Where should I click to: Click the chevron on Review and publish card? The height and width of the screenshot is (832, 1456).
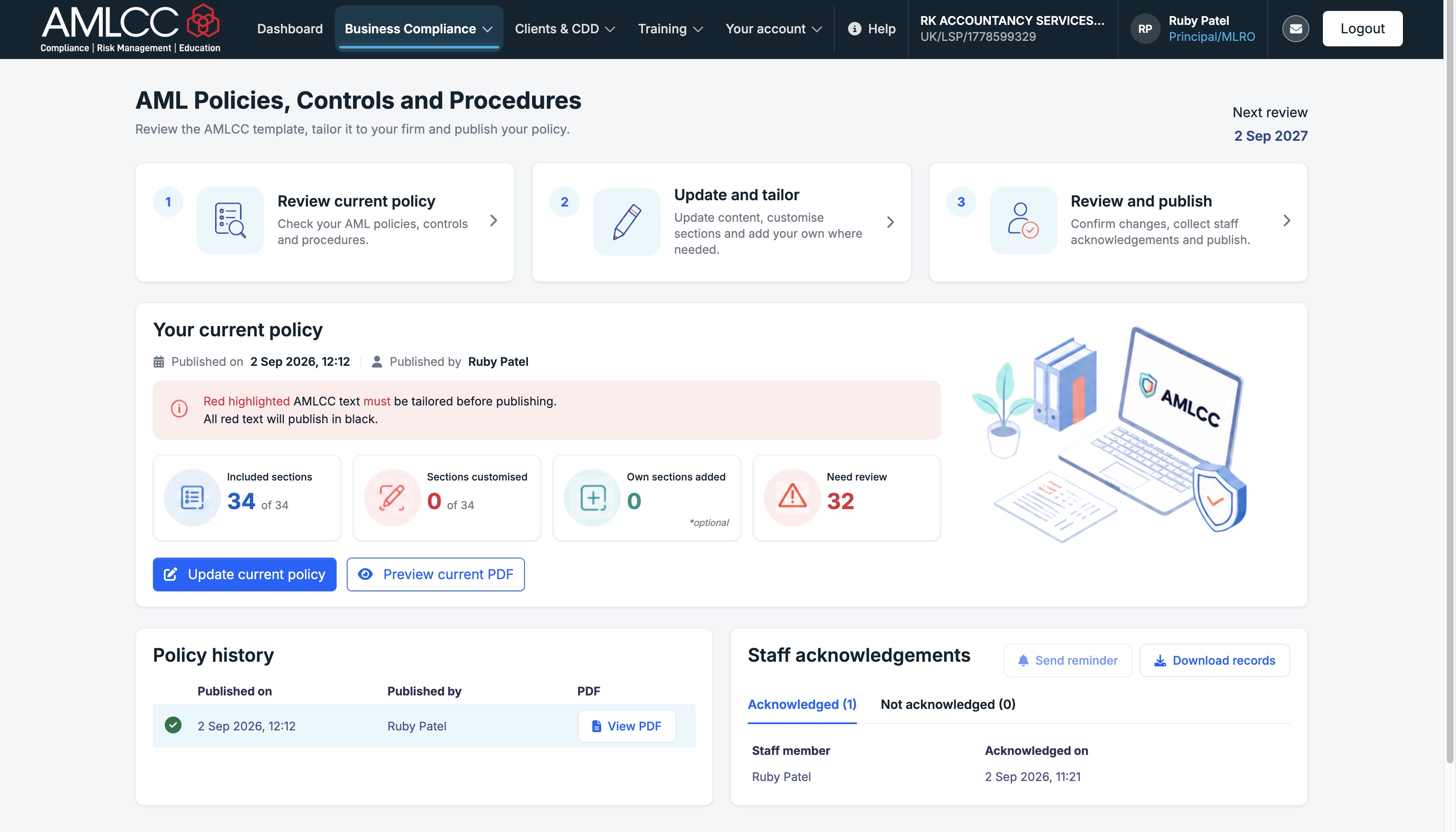(1286, 220)
